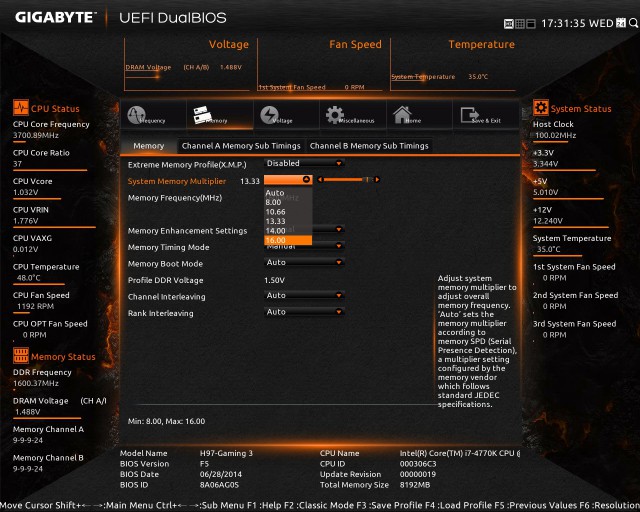The width and height of the screenshot is (640, 512).
Task: Choose 10.66 in the multiplier list
Action: click(288, 212)
